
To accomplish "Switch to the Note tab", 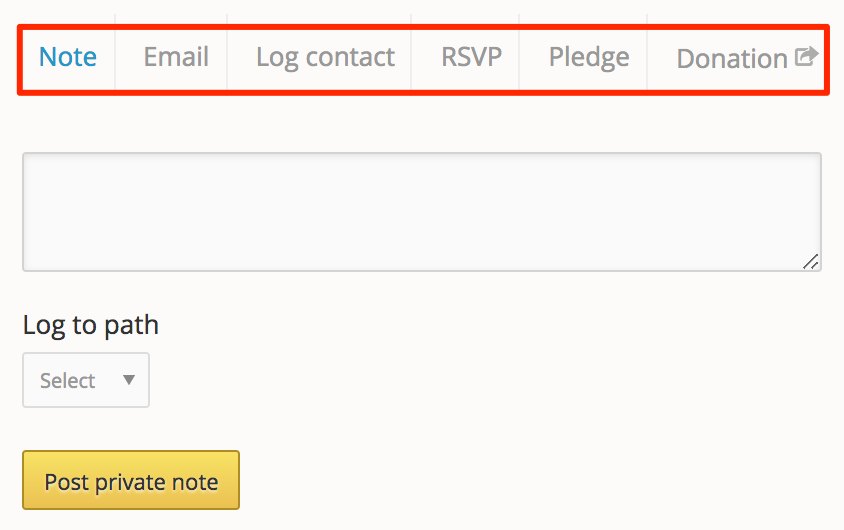I will tap(68, 57).
